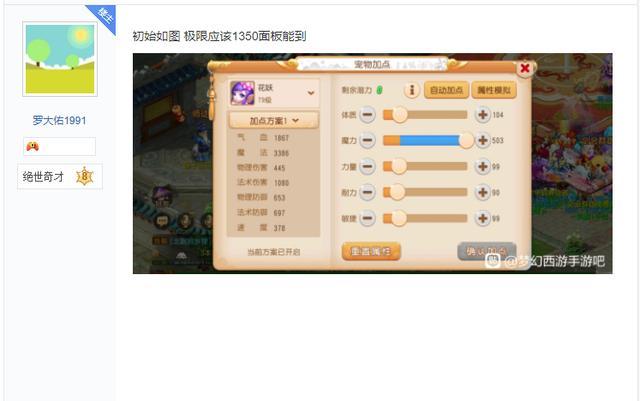The height and width of the screenshot is (401, 640).
Task: Click the minus icon beside 体质
Action: click(x=367, y=115)
